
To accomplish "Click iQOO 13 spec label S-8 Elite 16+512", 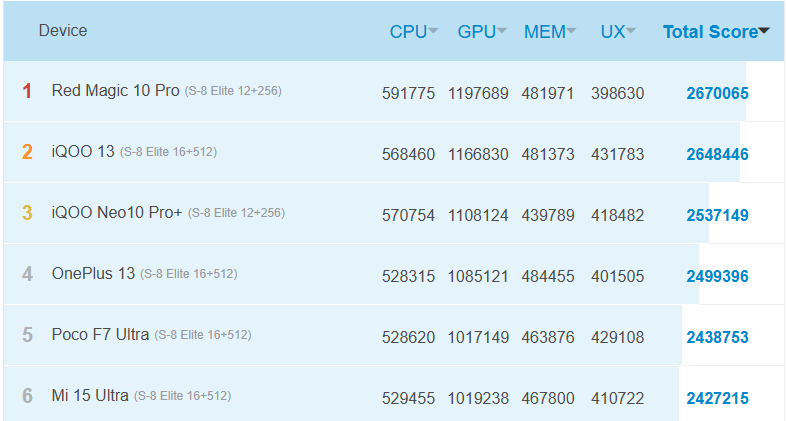I will point(168,152).
